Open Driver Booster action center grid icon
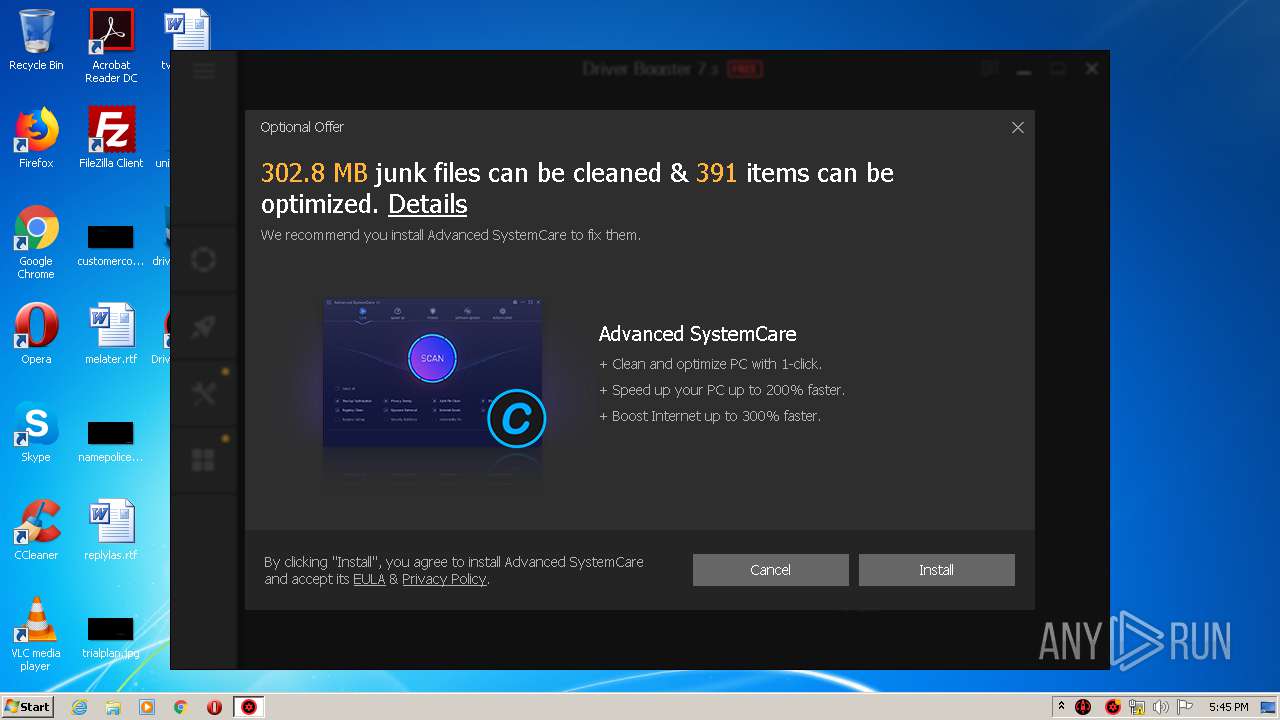1280x720 pixels. coord(203,460)
